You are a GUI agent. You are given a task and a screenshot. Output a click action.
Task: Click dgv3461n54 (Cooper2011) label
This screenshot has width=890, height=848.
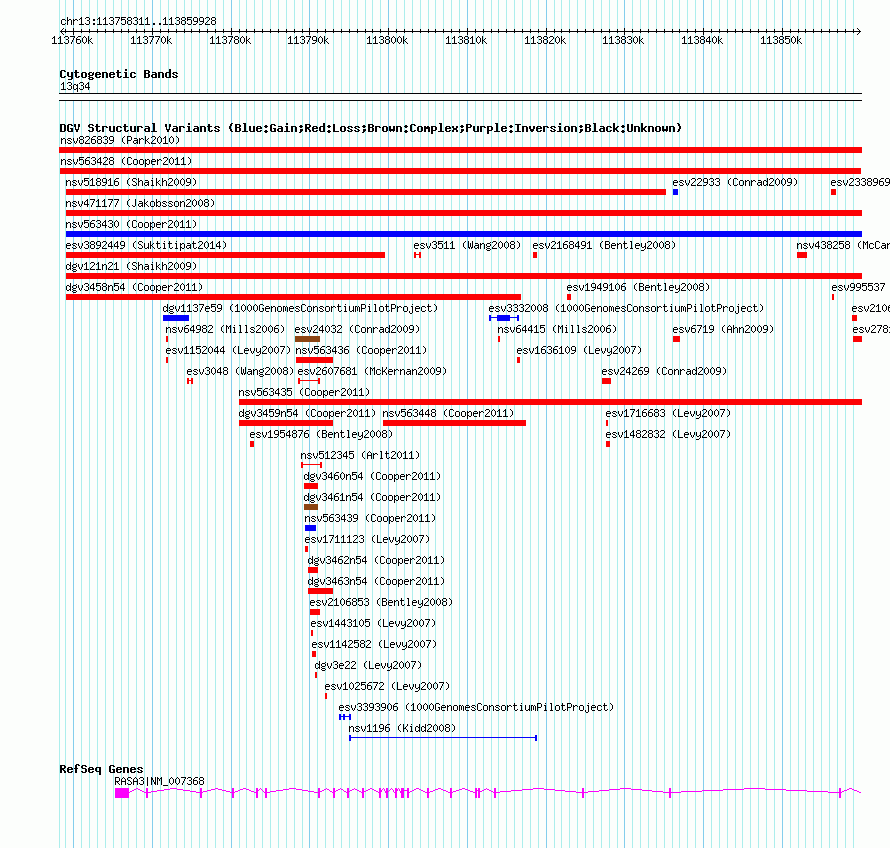pos(372,497)
